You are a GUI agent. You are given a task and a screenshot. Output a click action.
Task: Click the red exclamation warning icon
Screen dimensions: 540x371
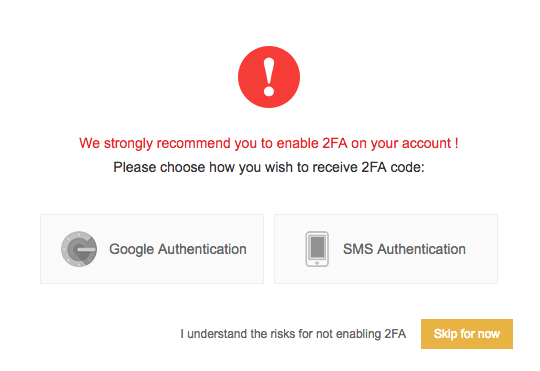pyautogui.click(x=269, y=77)
